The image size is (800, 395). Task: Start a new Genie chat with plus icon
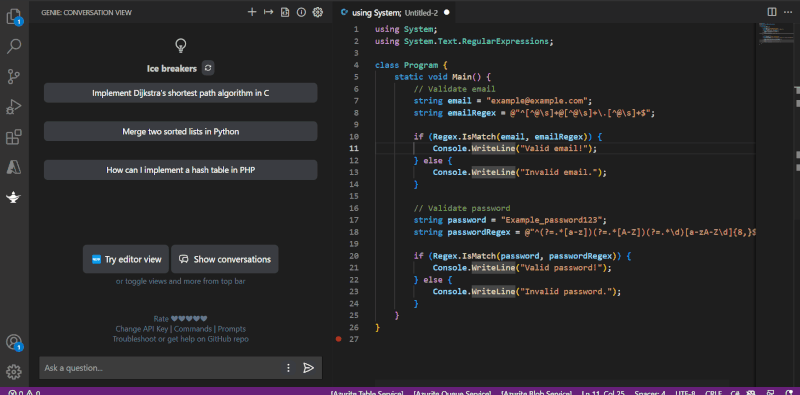(252, 12)
